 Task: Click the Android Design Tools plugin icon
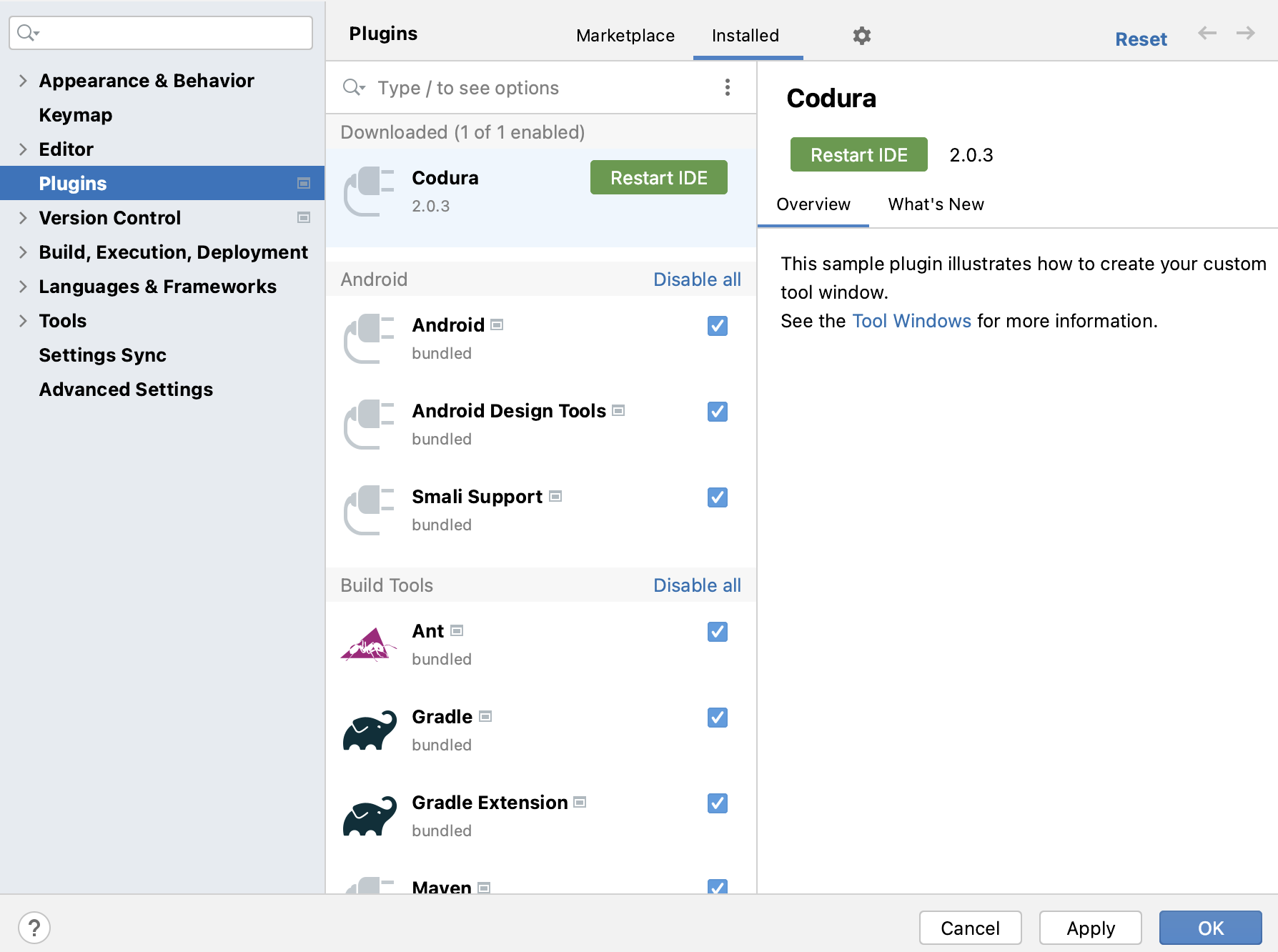coord(369,425)
